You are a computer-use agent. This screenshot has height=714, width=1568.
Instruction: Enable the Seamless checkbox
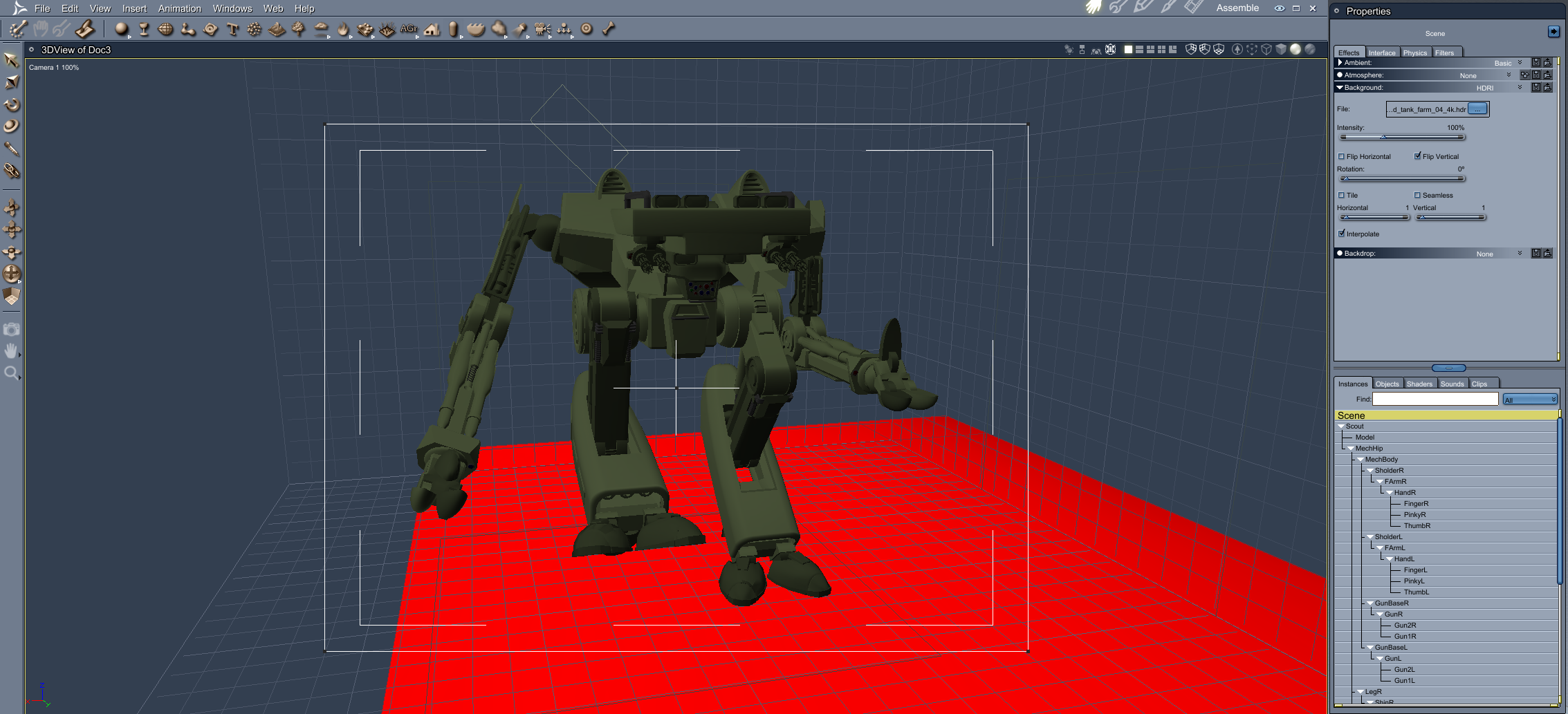(1418, 196)
